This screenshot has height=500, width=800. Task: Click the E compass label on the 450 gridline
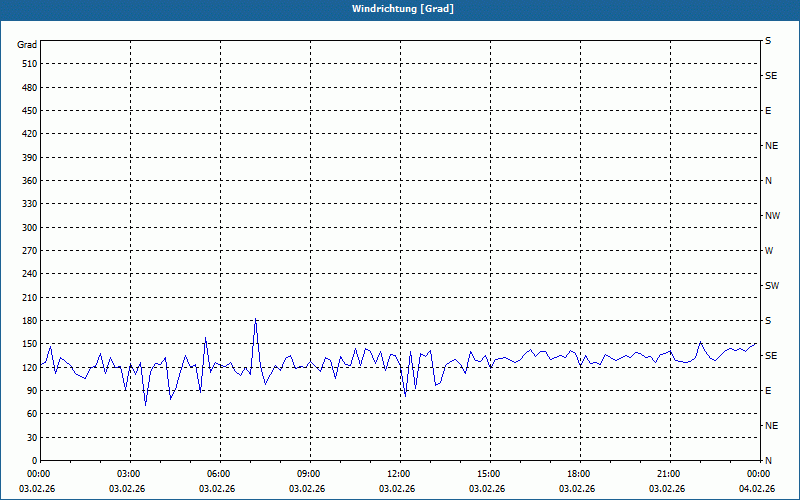pos(768,111)
